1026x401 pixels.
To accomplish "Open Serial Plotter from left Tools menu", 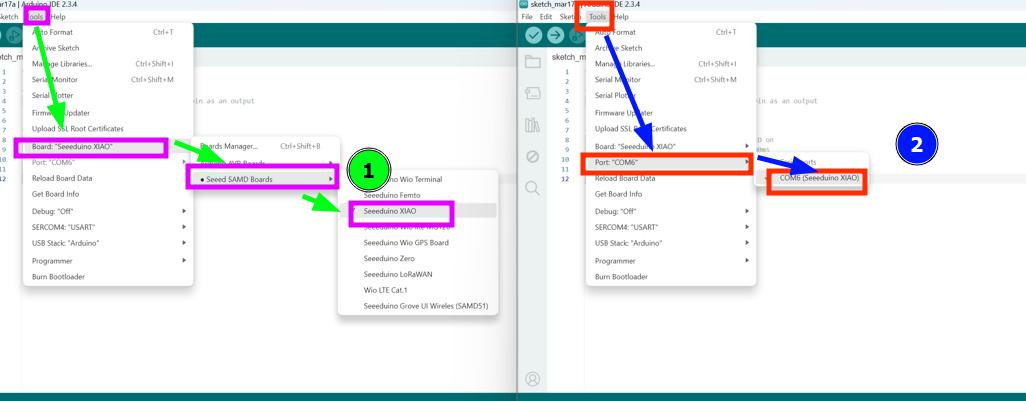I will [108, 96].
